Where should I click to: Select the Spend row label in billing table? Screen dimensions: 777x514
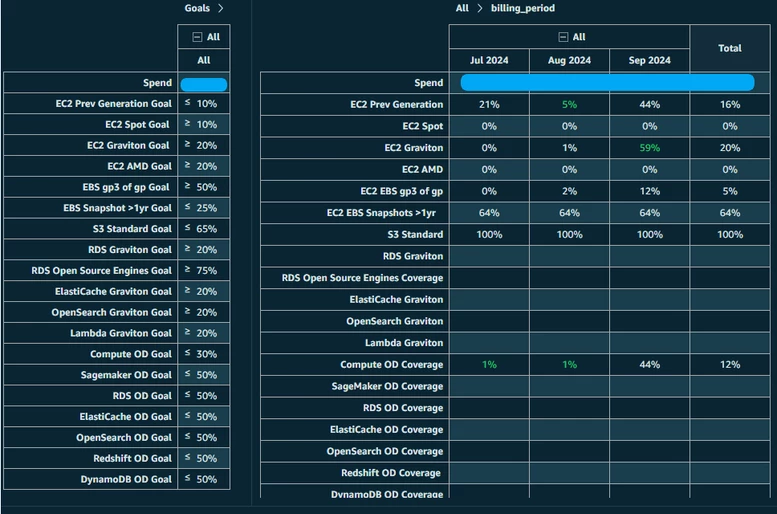tap(429, 83)
